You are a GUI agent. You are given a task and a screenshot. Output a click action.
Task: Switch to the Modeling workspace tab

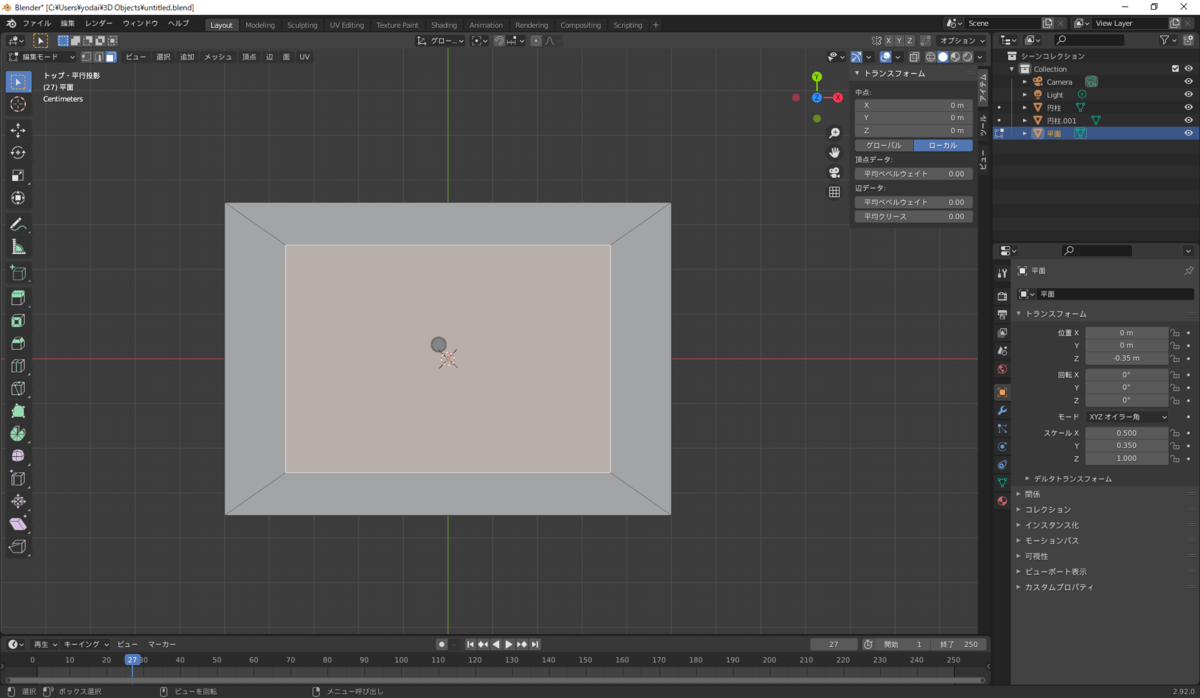point(260,25)
